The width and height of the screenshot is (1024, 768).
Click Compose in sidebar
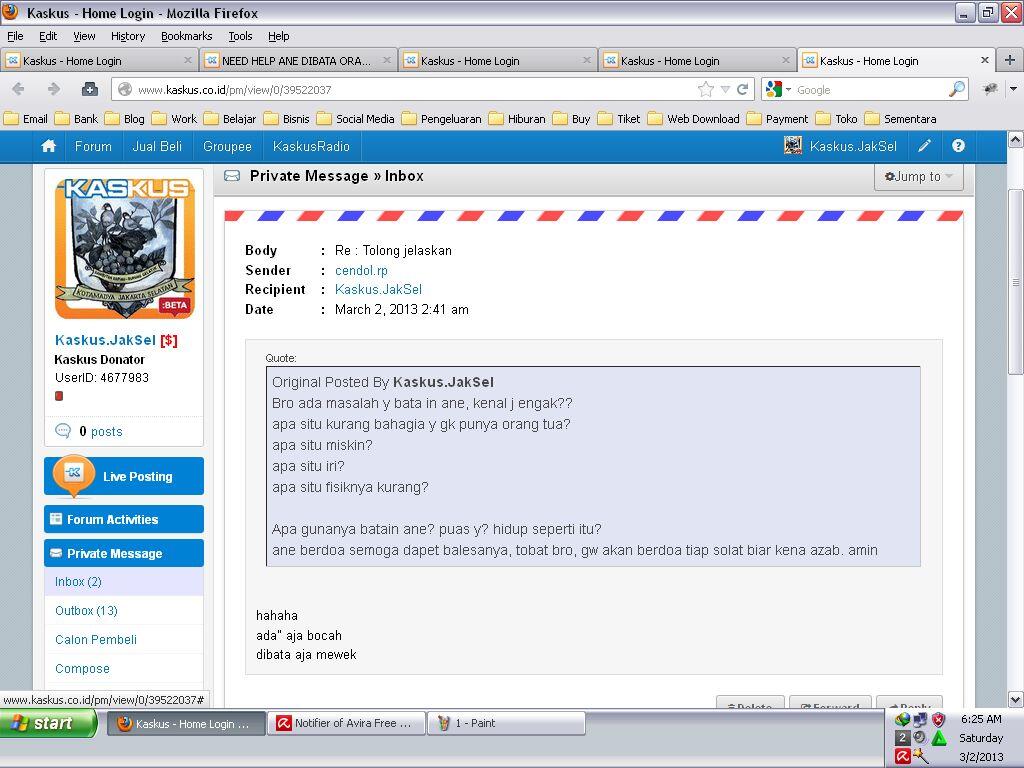pyautogui.click(x=82, y=668)
